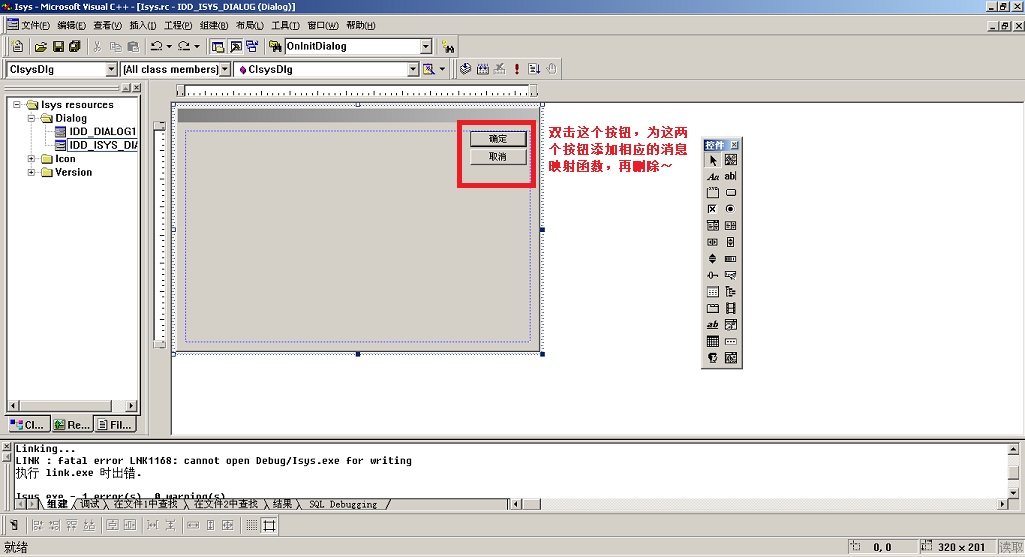Open the 布局(L) menu

(250, 25)
